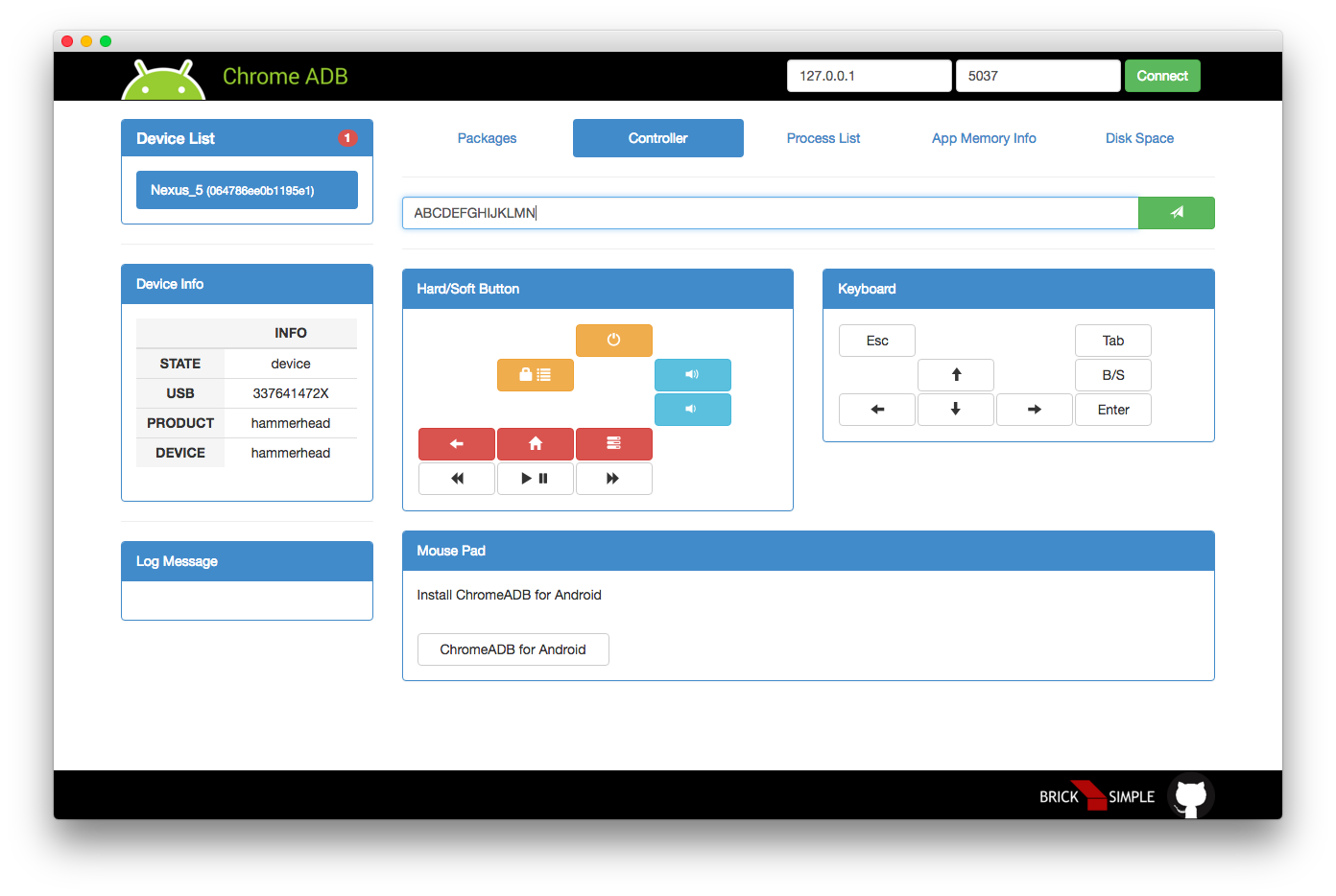Click the 127.0.0.1 host address field

coord(870,76)
